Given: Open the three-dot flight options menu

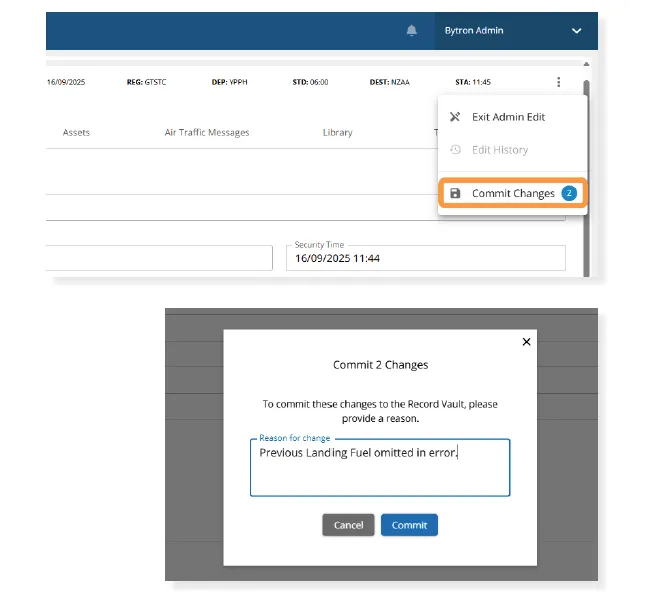Looking at the screenshot, I should 558,82.
